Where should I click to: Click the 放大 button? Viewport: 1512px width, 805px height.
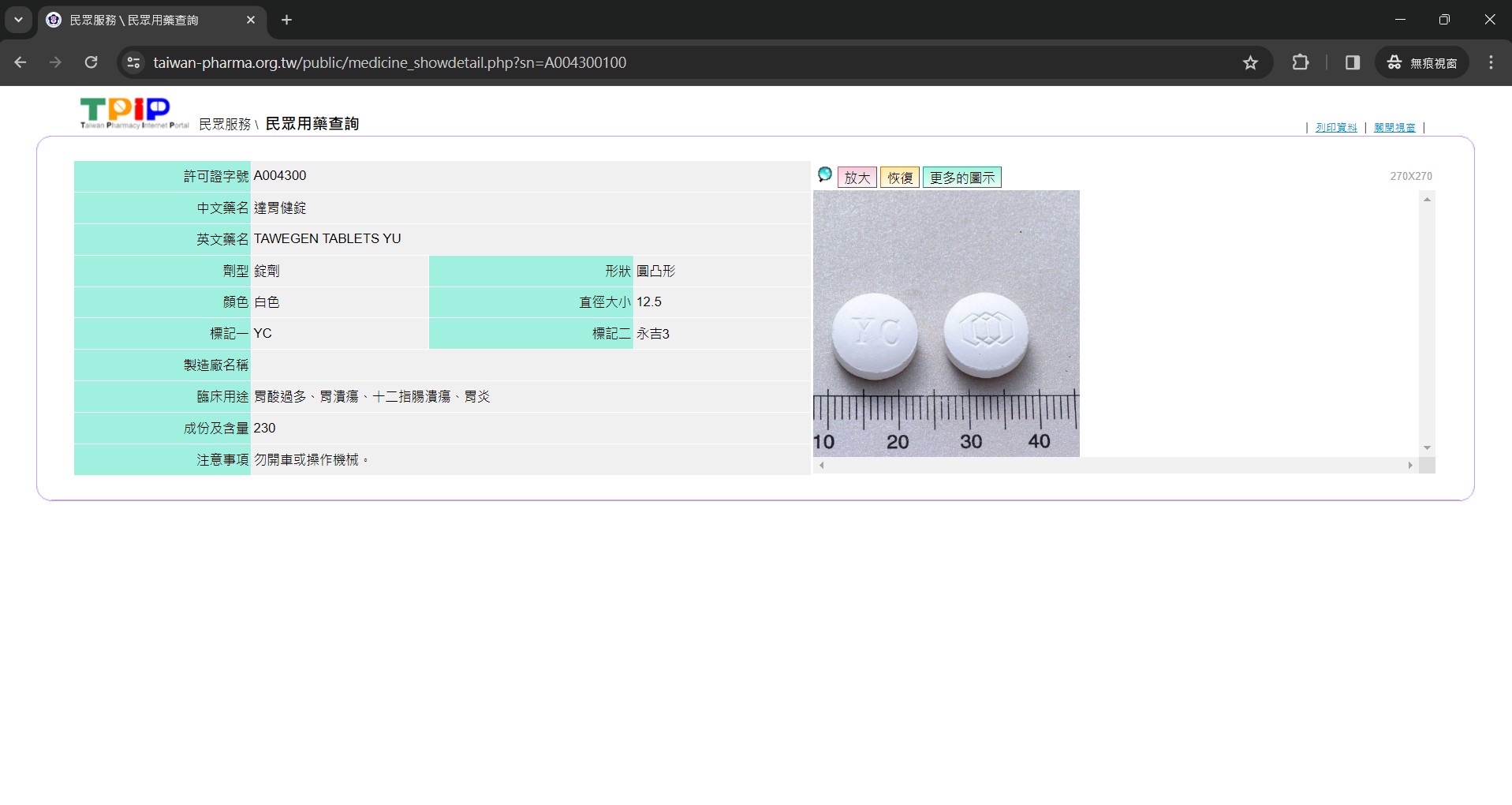tap(857, 178)
